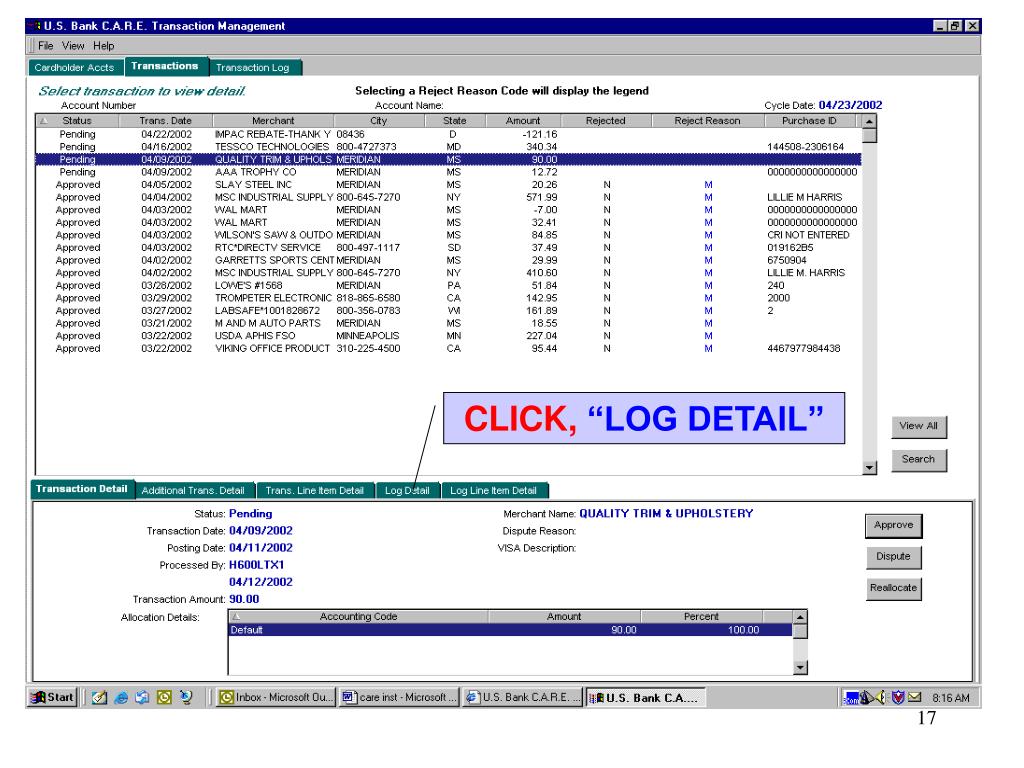This screenshot has height=768, width=1024.
Task: Open the Start menu
Action: coord(52,697)
